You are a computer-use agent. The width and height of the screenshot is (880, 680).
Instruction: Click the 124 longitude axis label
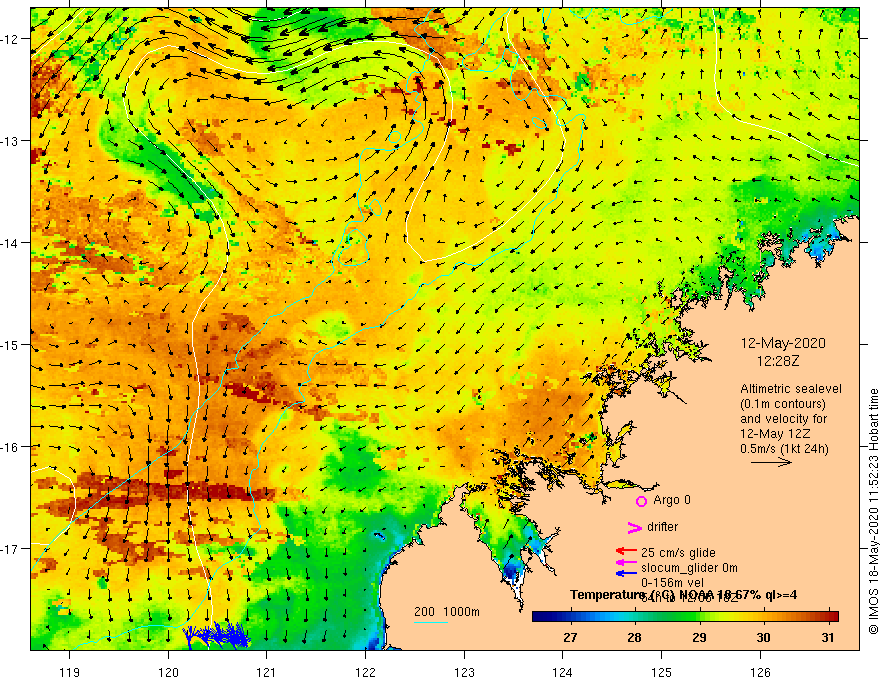point(562,672)
